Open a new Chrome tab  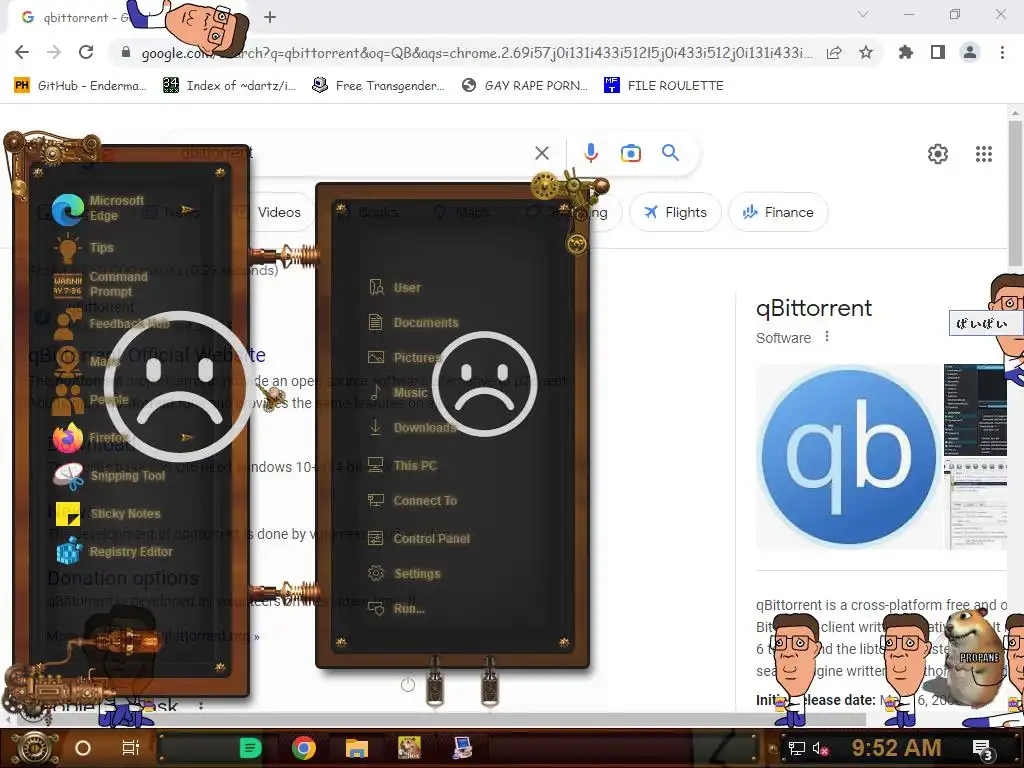coord(270,17)
